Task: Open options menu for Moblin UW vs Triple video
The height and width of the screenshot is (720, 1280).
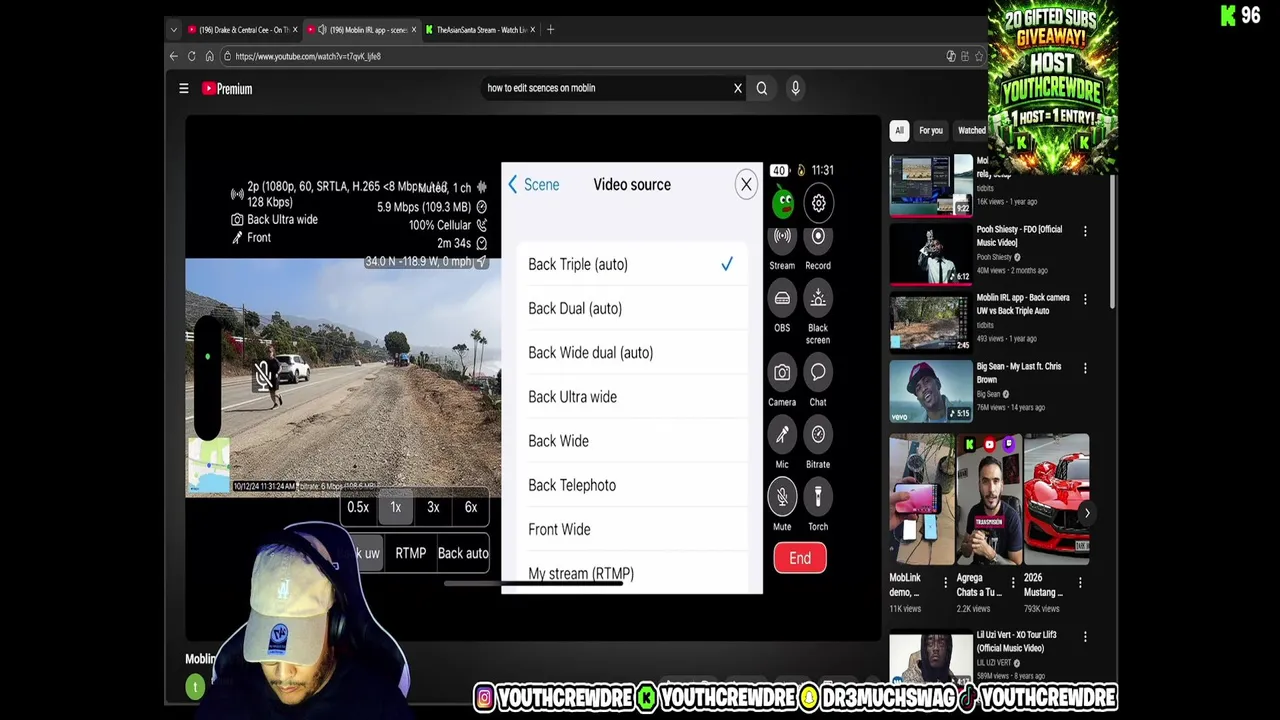Action: click(1085, 299)
